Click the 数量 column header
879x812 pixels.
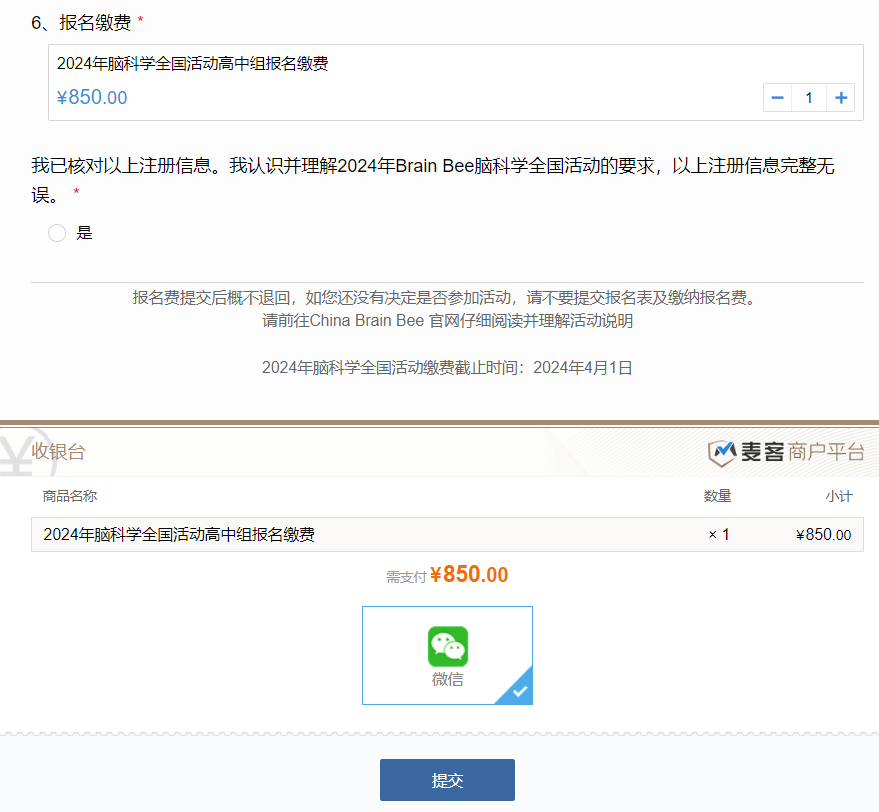[x=717, y=496]
